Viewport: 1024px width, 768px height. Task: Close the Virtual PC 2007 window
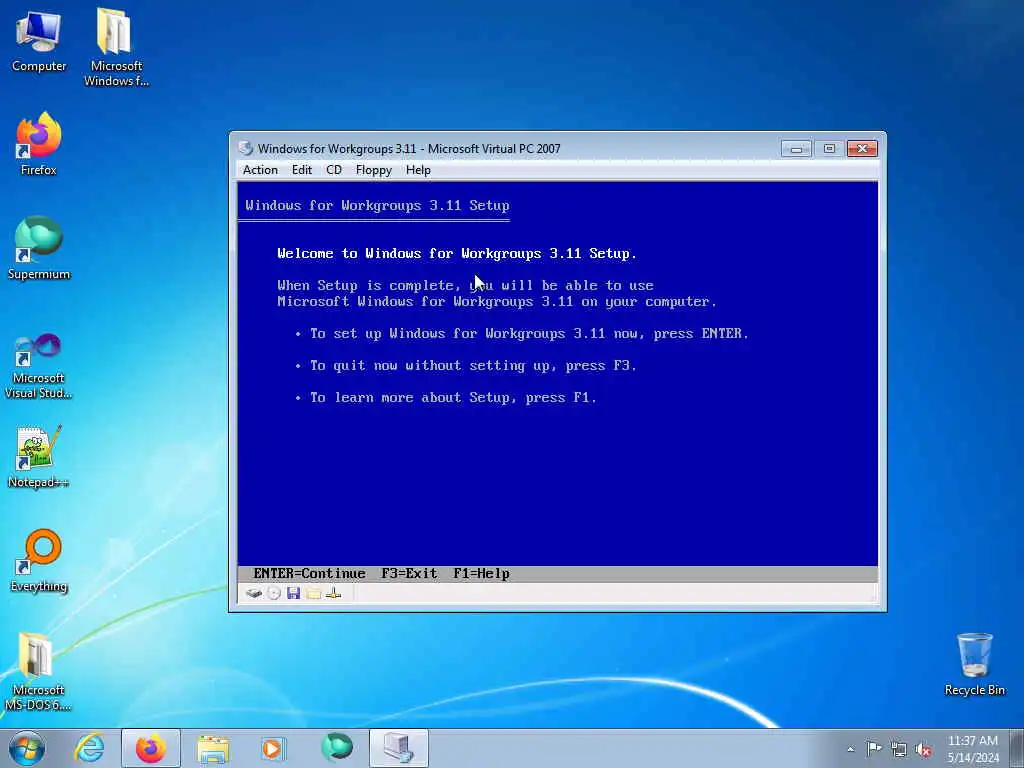pos(862,149)
